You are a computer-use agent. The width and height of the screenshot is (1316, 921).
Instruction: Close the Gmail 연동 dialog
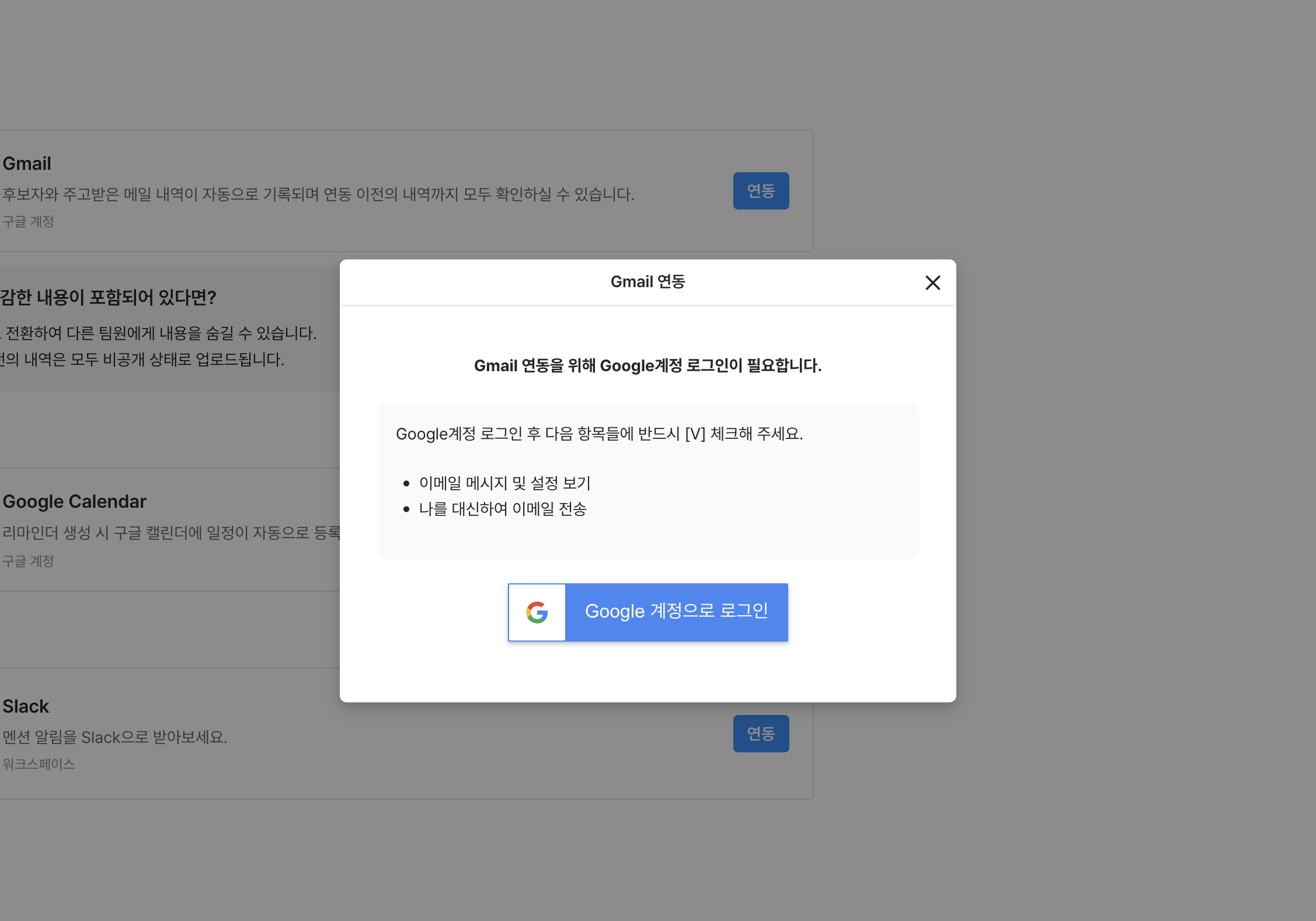932,282
